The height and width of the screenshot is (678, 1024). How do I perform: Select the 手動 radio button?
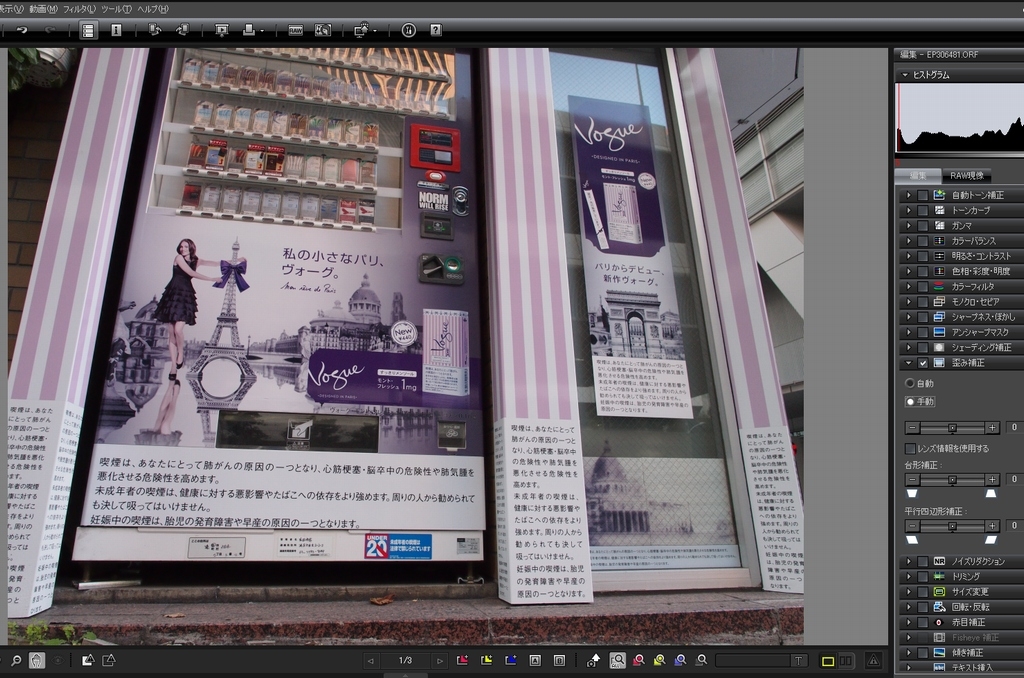[910, 402]
